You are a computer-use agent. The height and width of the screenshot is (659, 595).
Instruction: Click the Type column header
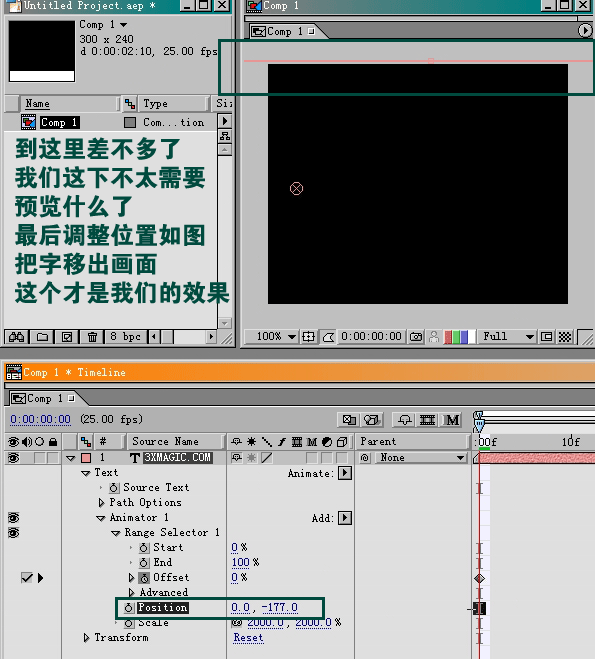pyautogui.click(x=174, y=103)
